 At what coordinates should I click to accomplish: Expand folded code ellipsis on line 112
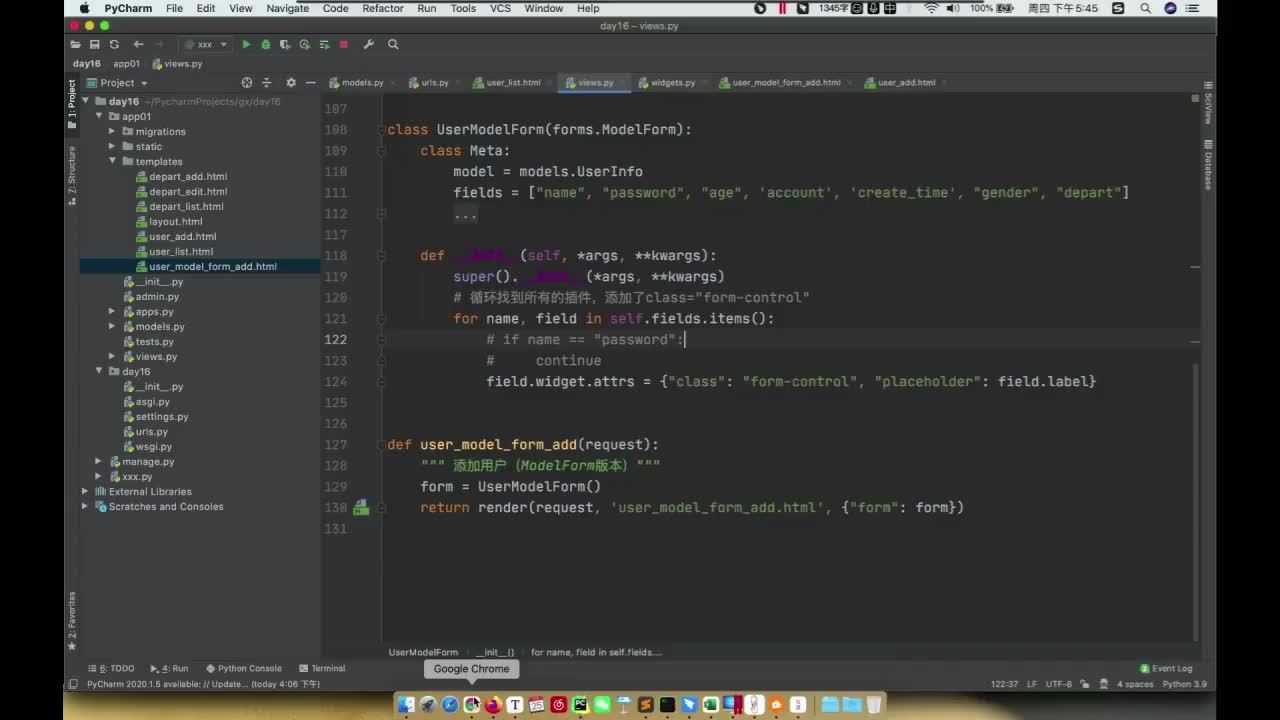click(x=465, y=214)
